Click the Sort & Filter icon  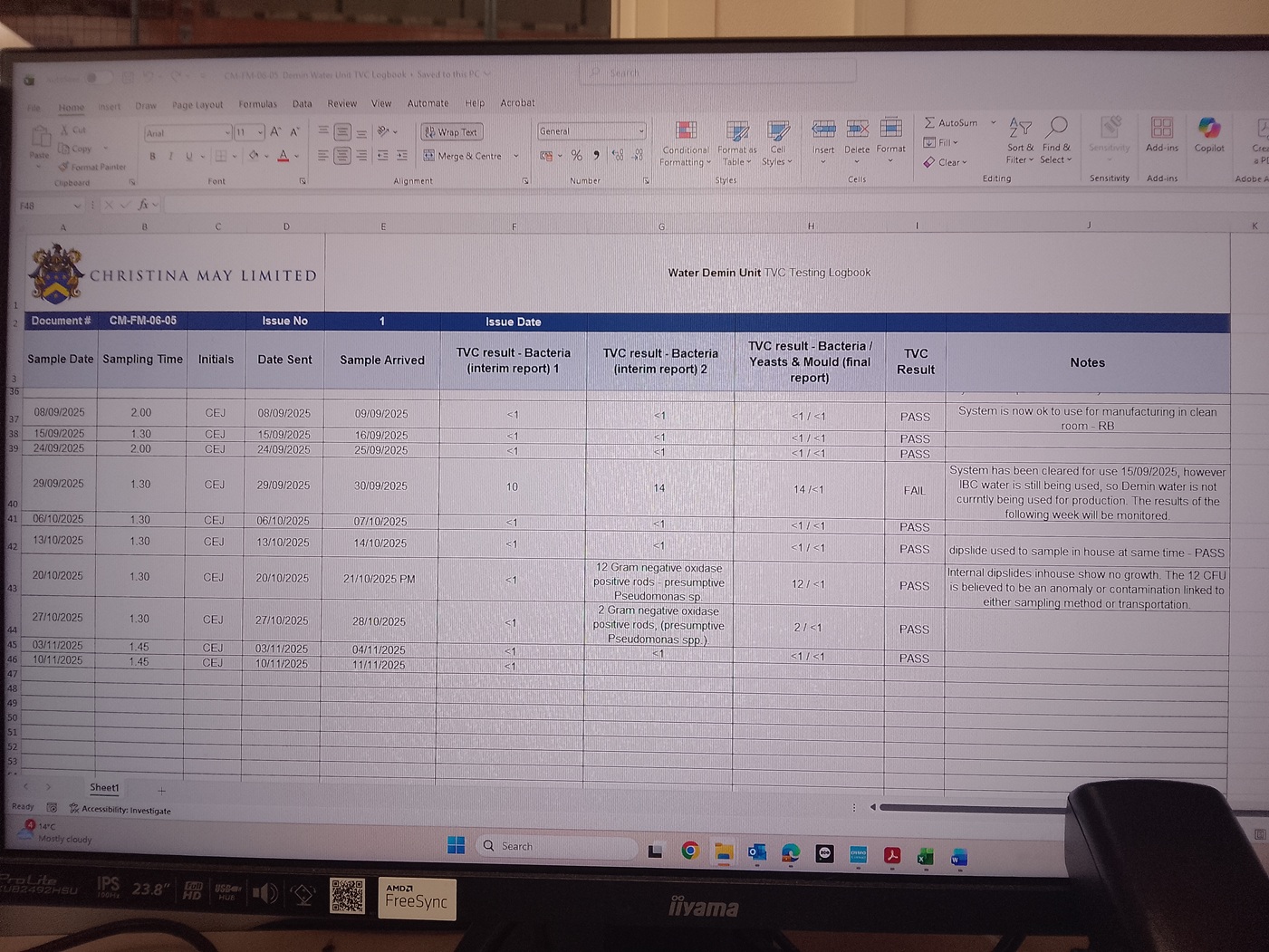[x=1020, y=141]
